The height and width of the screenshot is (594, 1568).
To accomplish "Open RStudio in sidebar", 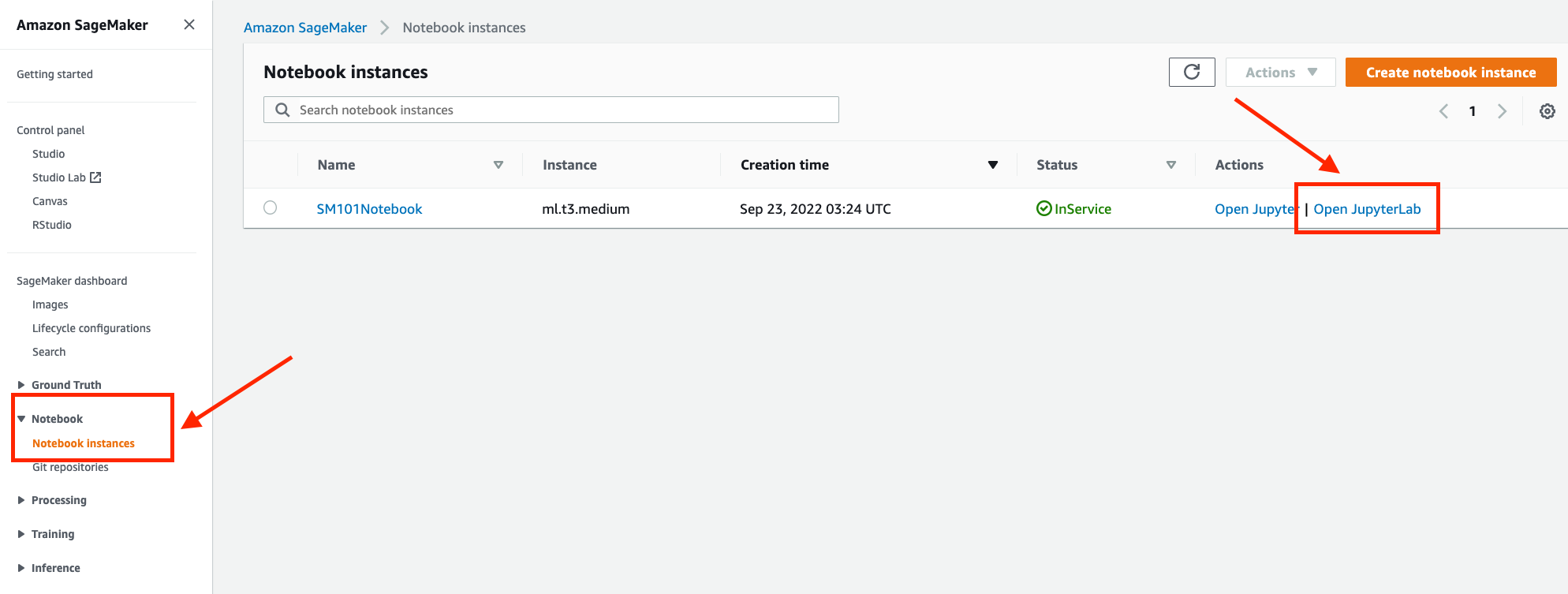I will coord(52,225).
